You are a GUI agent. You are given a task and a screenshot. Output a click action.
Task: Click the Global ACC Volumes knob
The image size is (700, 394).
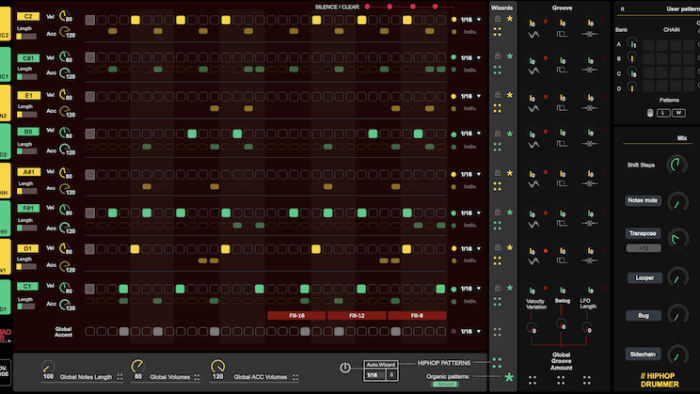coord(217,366)
